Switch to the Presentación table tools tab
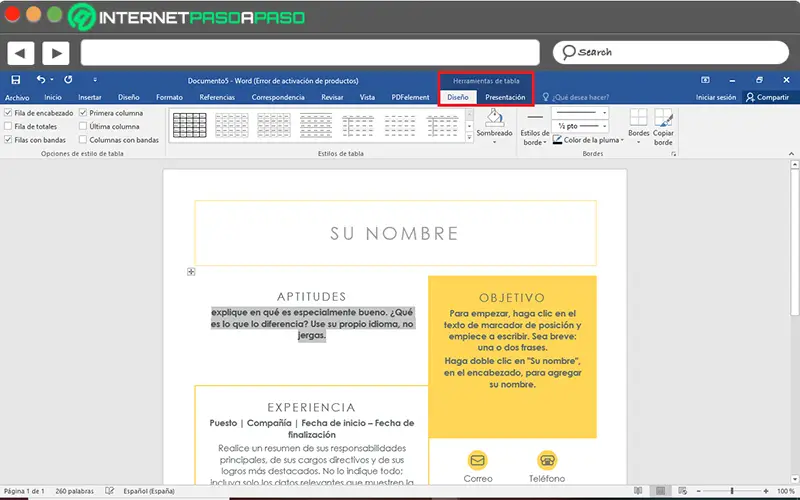800x500 pixels. tap(505, 97)
